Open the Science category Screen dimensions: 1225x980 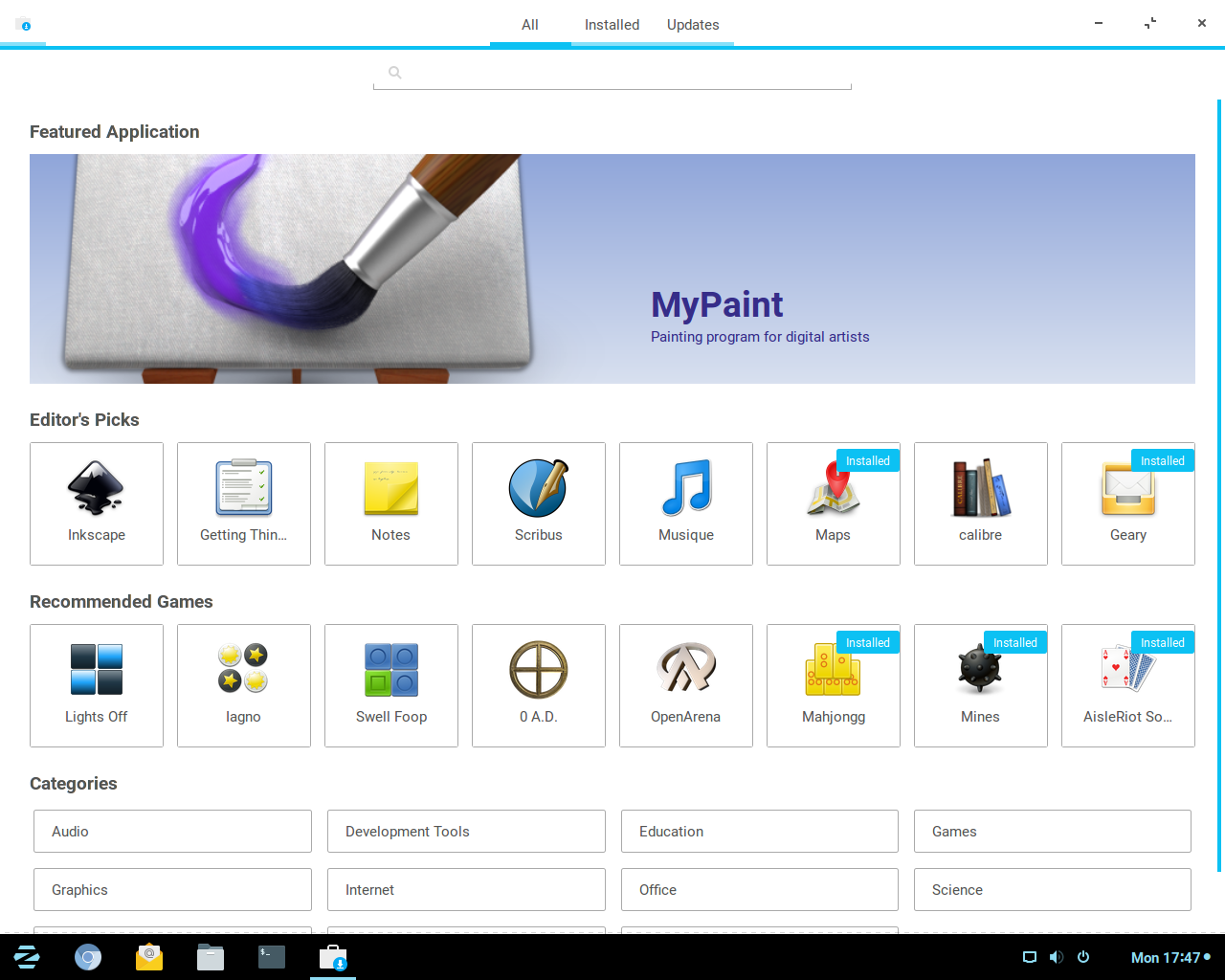click(1053, 890)
